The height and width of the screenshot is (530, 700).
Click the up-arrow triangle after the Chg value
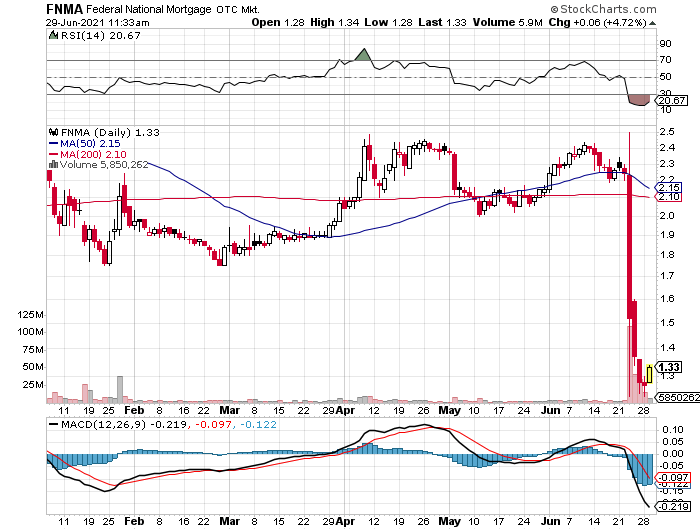coord(652,23)
